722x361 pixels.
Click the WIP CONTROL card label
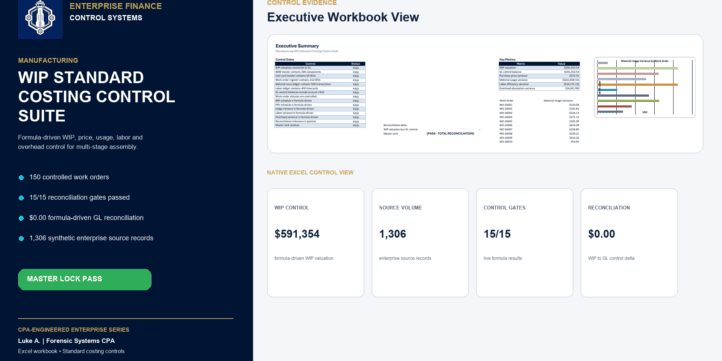point(291,208)
